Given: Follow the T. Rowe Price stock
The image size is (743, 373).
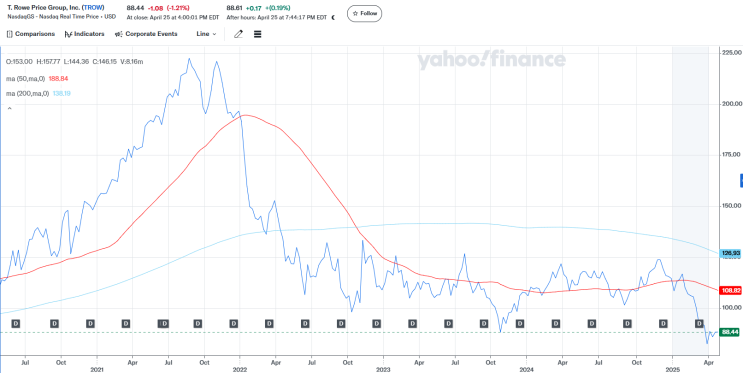Looking at the screenshot, I should tap(364, 13).
